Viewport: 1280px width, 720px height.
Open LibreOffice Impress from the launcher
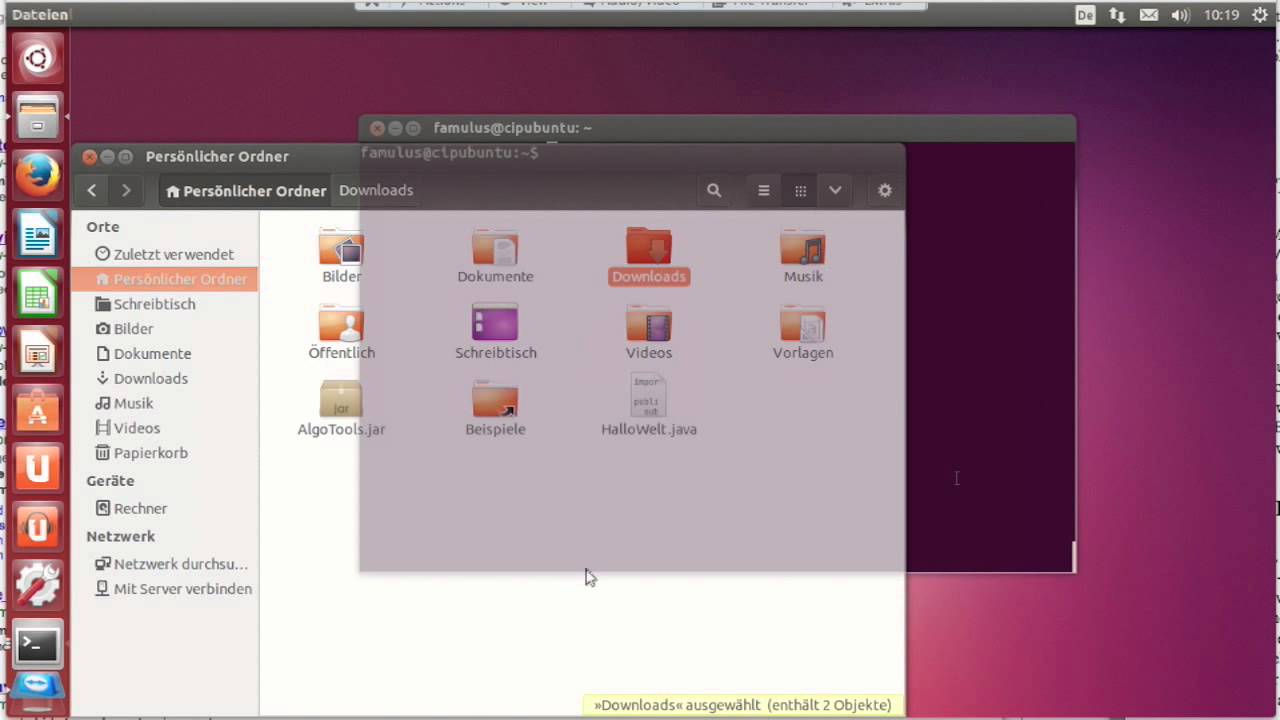pyautogui.click(x=38, y=353)
